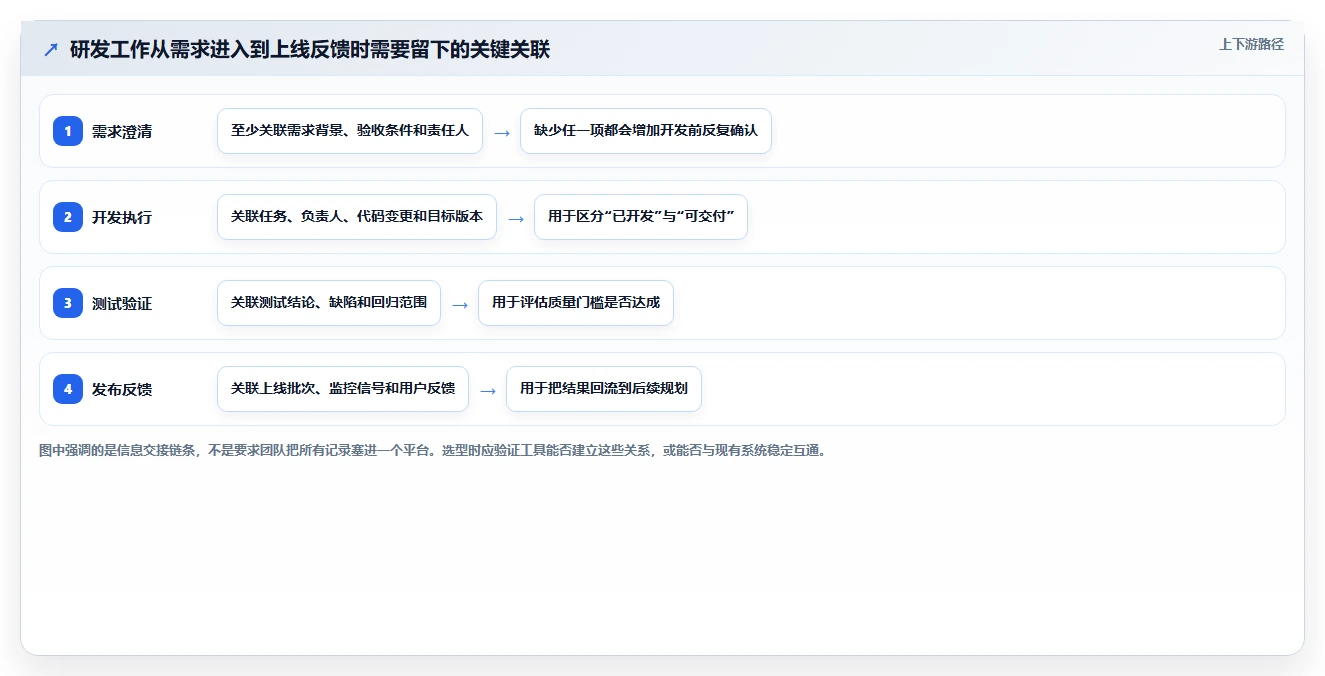Viewport: 1325px width, 676px height.
Task: Click the 测试验证 step label
Action: pyautogui.click(x=122, y=303)
